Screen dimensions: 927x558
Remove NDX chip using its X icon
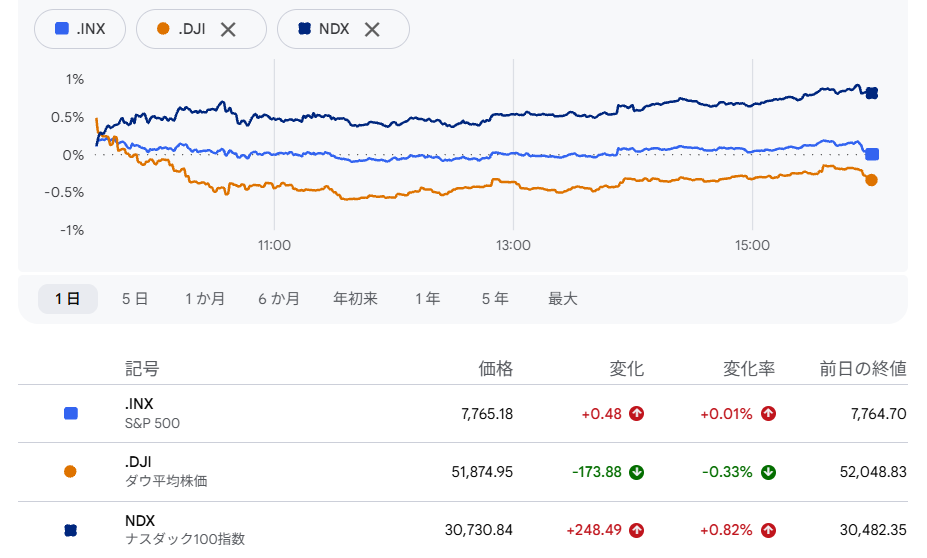tap(372, 30)
